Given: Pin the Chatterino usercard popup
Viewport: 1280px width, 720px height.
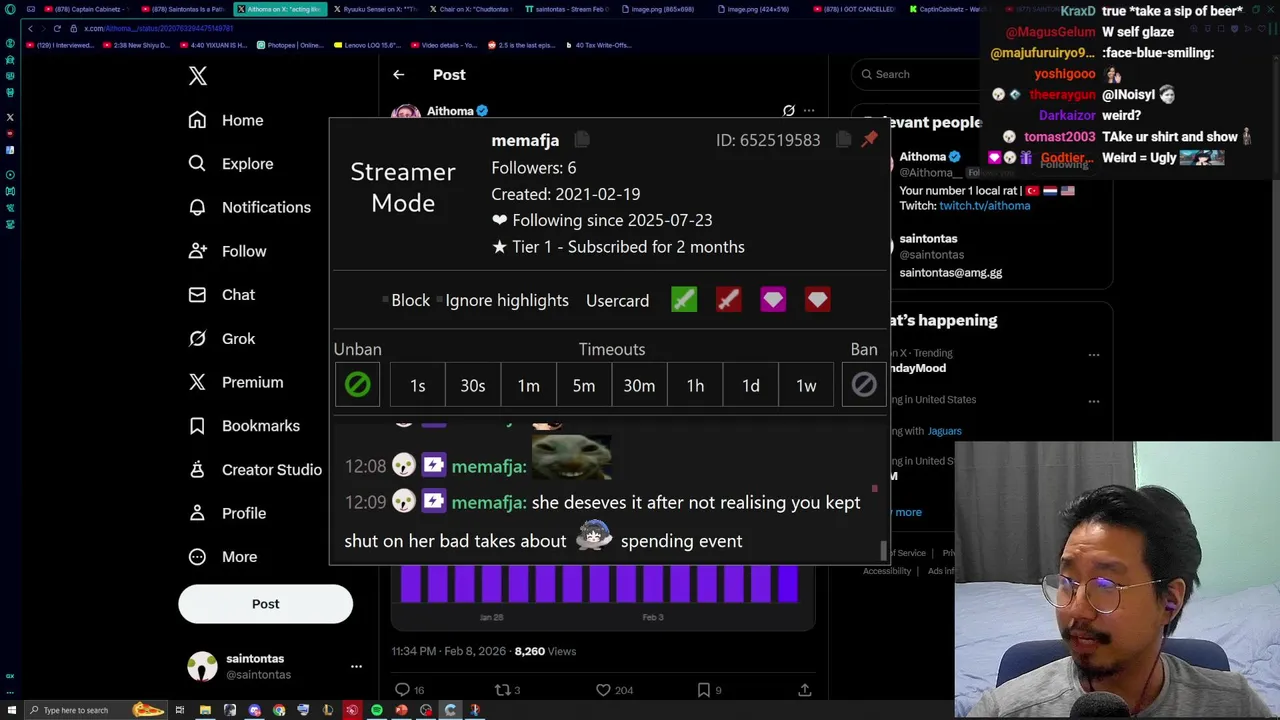Looking at the screenshot, I should coord(869,139).
